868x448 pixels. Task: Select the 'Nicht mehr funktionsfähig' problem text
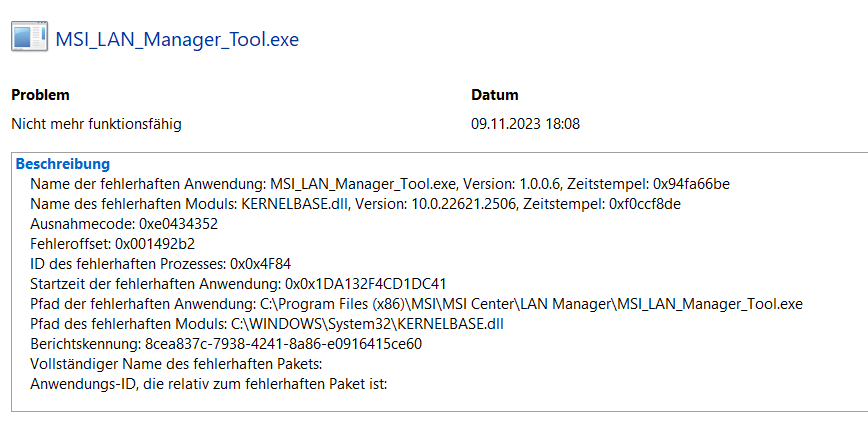96,124
